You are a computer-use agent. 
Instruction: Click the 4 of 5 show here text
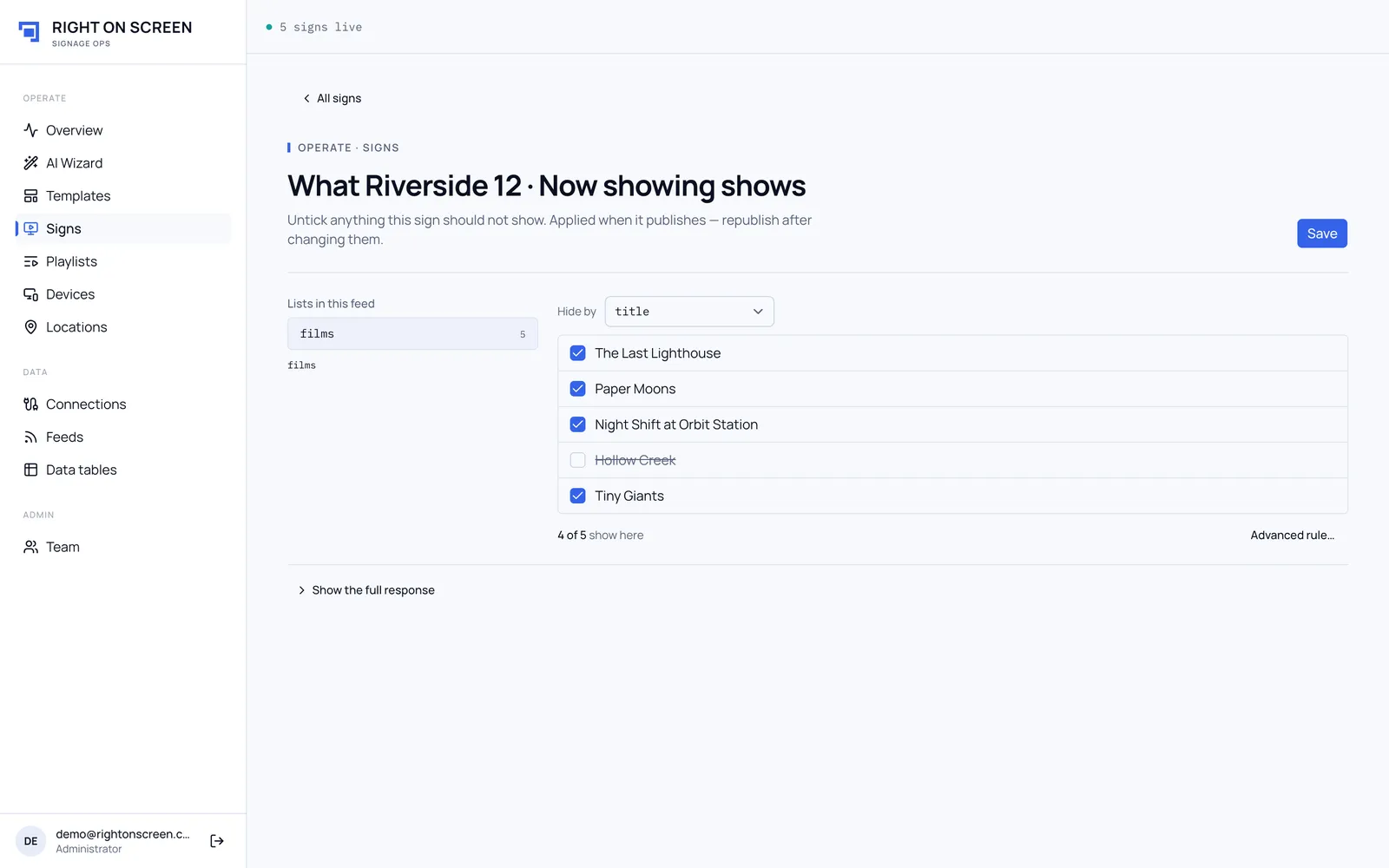600,536
